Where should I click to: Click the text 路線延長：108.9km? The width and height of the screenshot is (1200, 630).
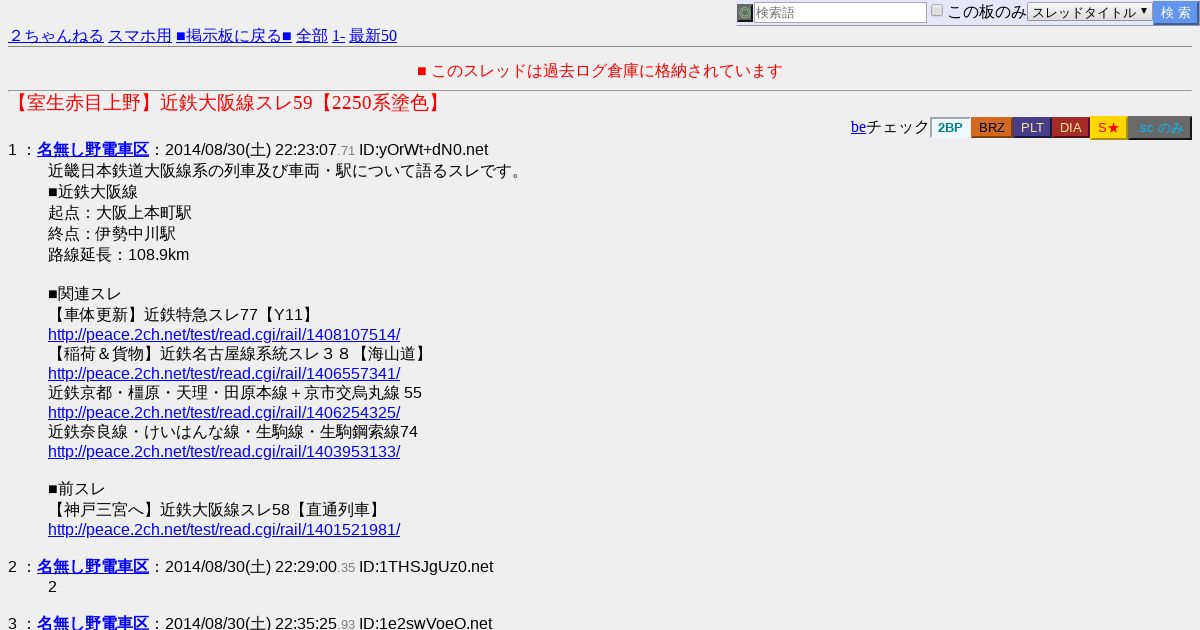click(x=118, y=255)
